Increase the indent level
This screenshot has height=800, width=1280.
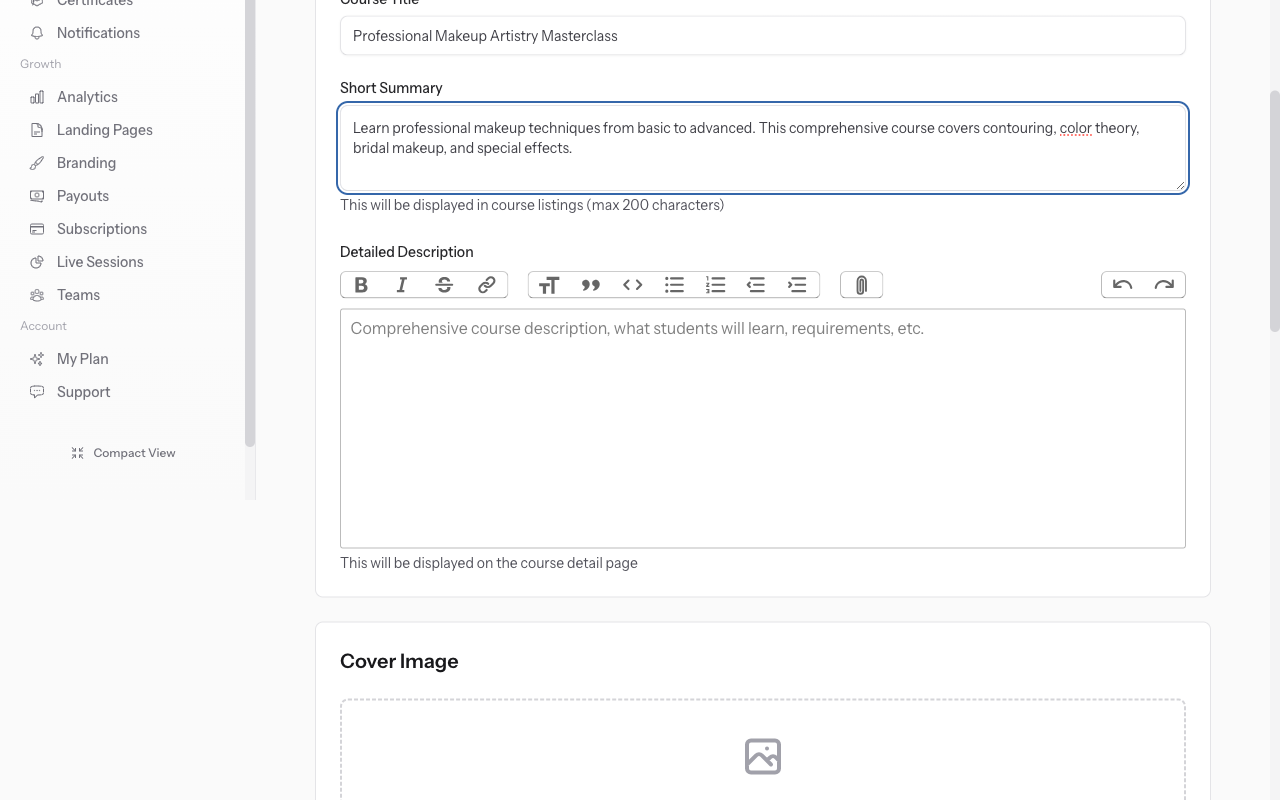point(797,285)
